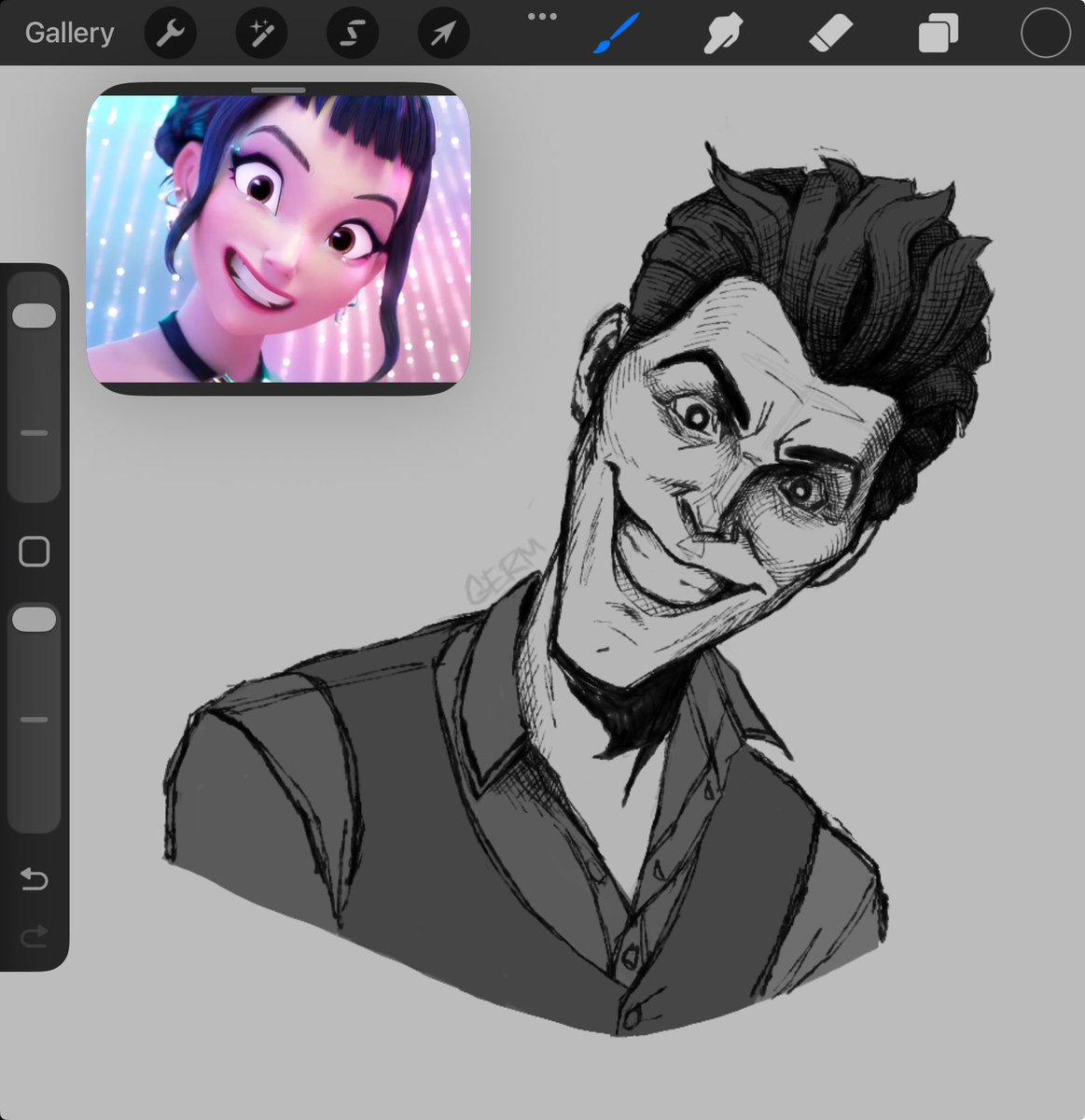The width and height of the screenshot is (1085, 1120).
Task: Click the brush size slider handle
Action: pyautogui.click(x=35, y=315)
